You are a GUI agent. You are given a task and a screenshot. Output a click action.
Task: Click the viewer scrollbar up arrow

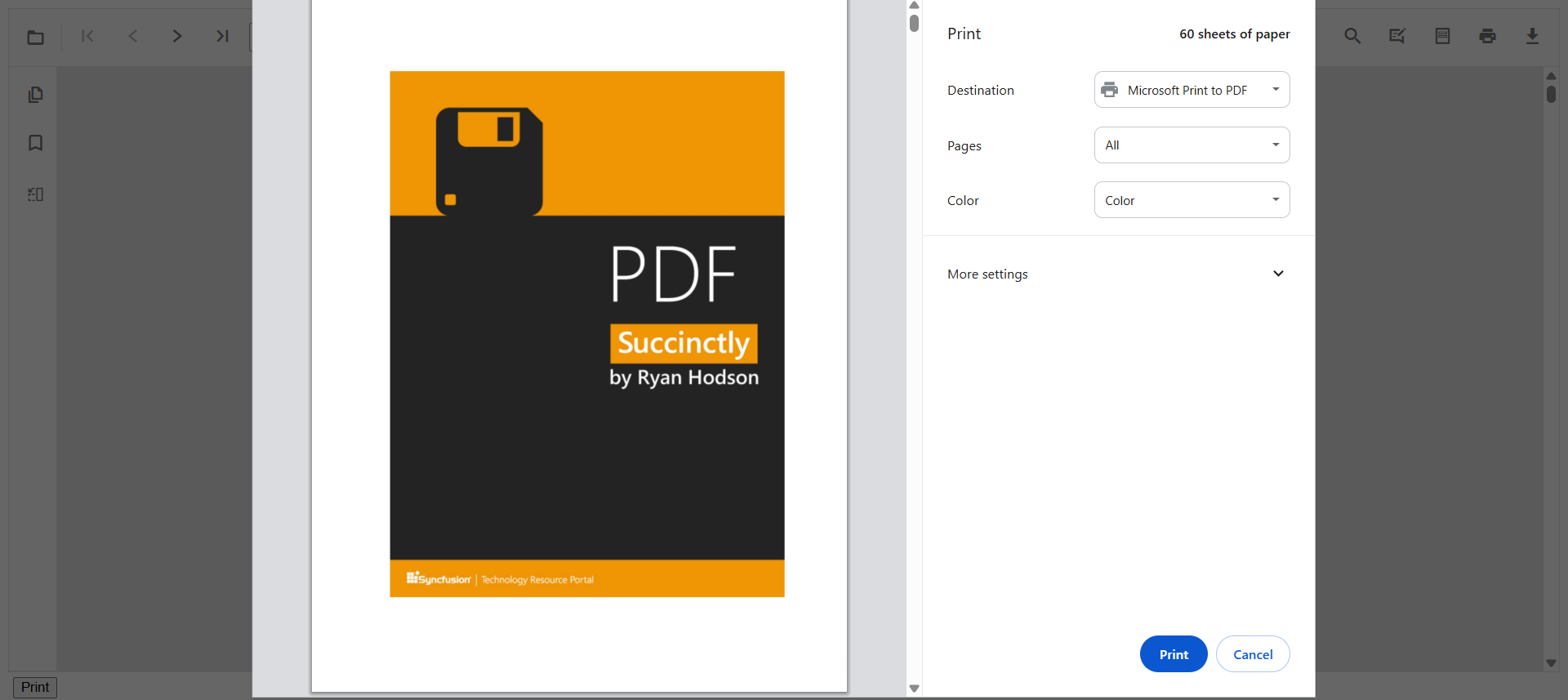tap(1551, 76)
